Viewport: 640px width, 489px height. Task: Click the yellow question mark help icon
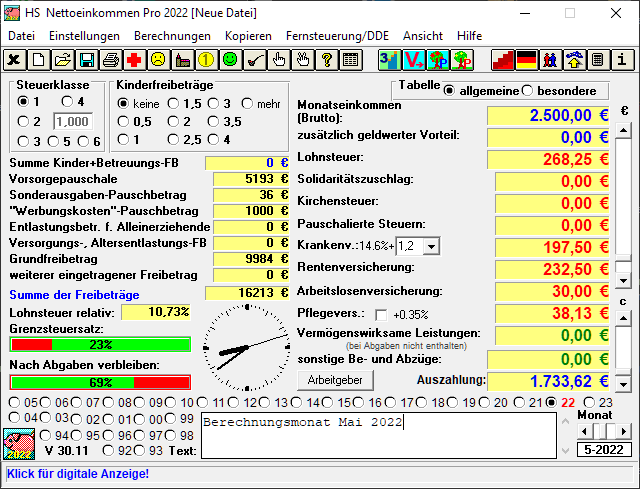click(x=326, y=60)
